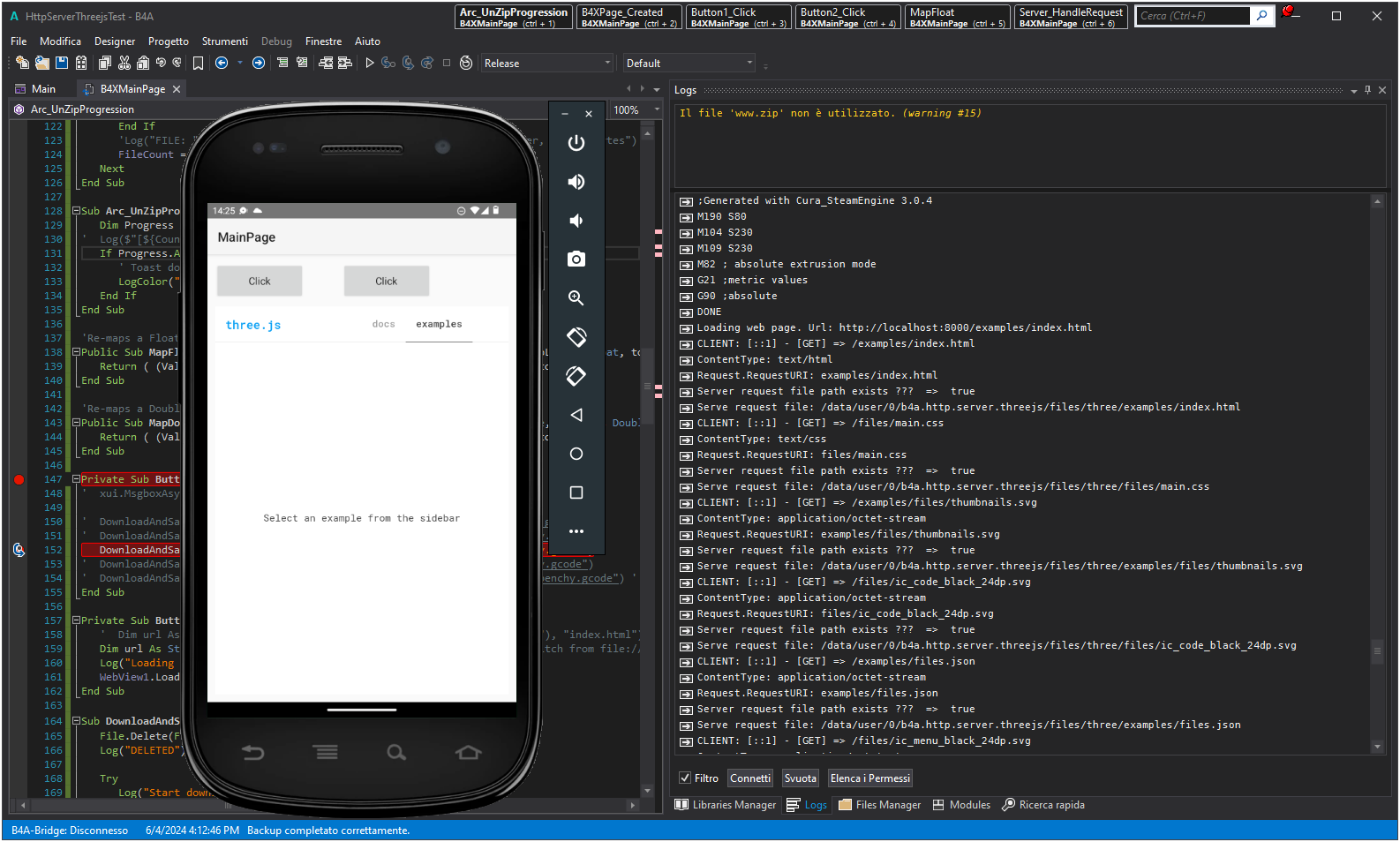Click the Svuota button in Logs
Viewport: 1400px width, 842px height.
pos(800,778)
